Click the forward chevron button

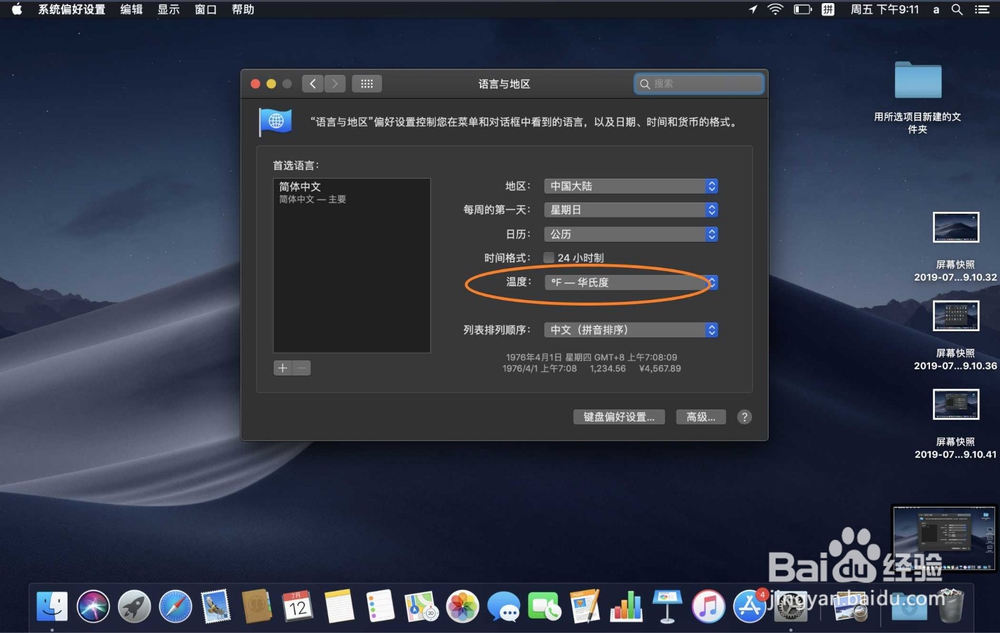335,84
